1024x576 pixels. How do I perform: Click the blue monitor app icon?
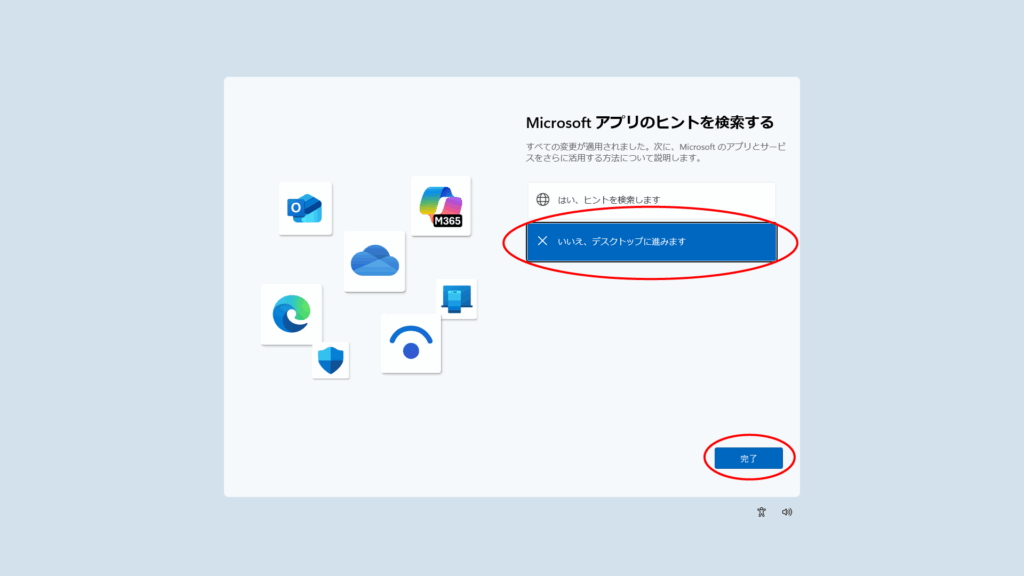tap(456, 299)
